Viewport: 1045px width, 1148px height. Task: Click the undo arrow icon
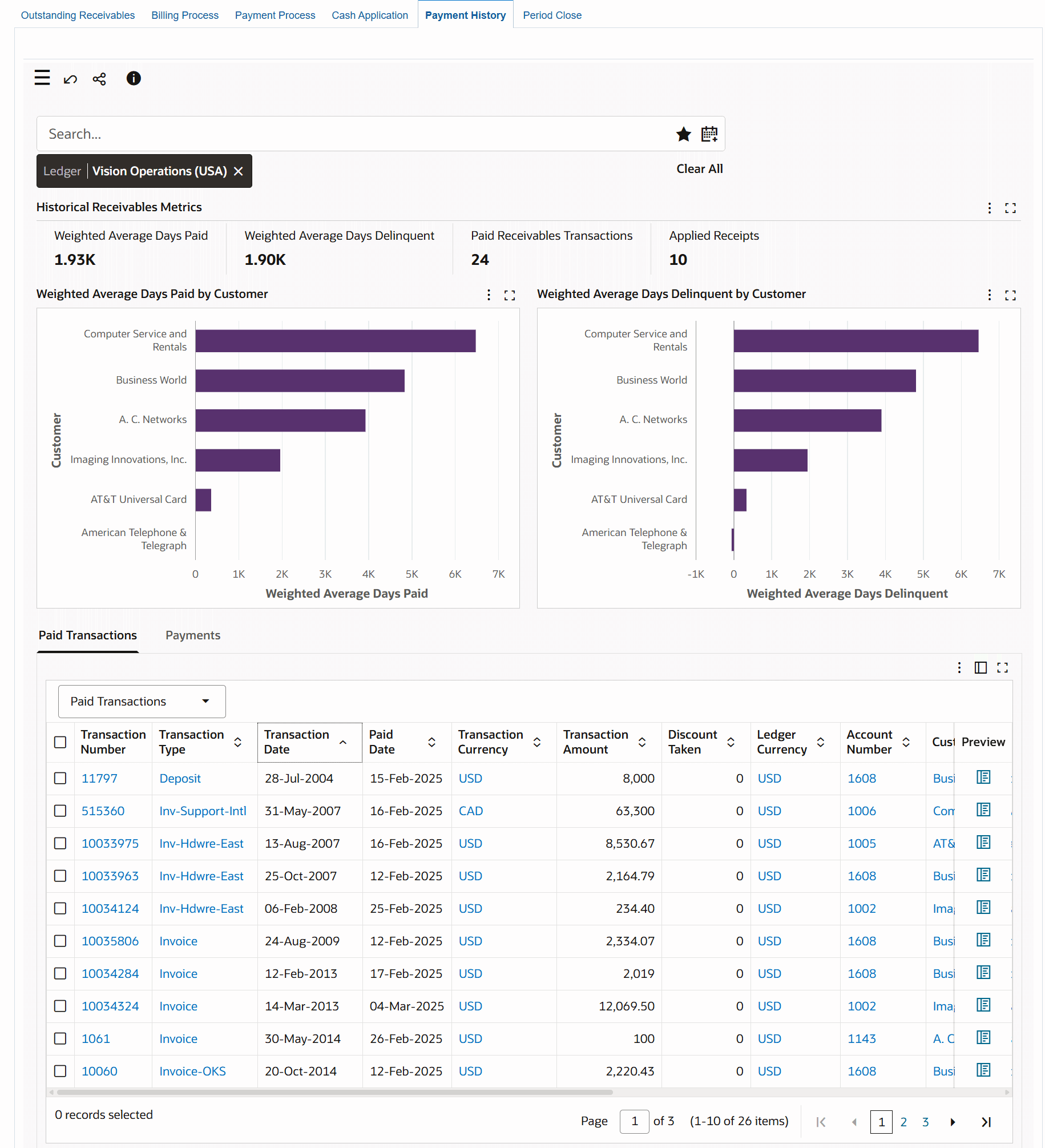[x=70, y=79]
